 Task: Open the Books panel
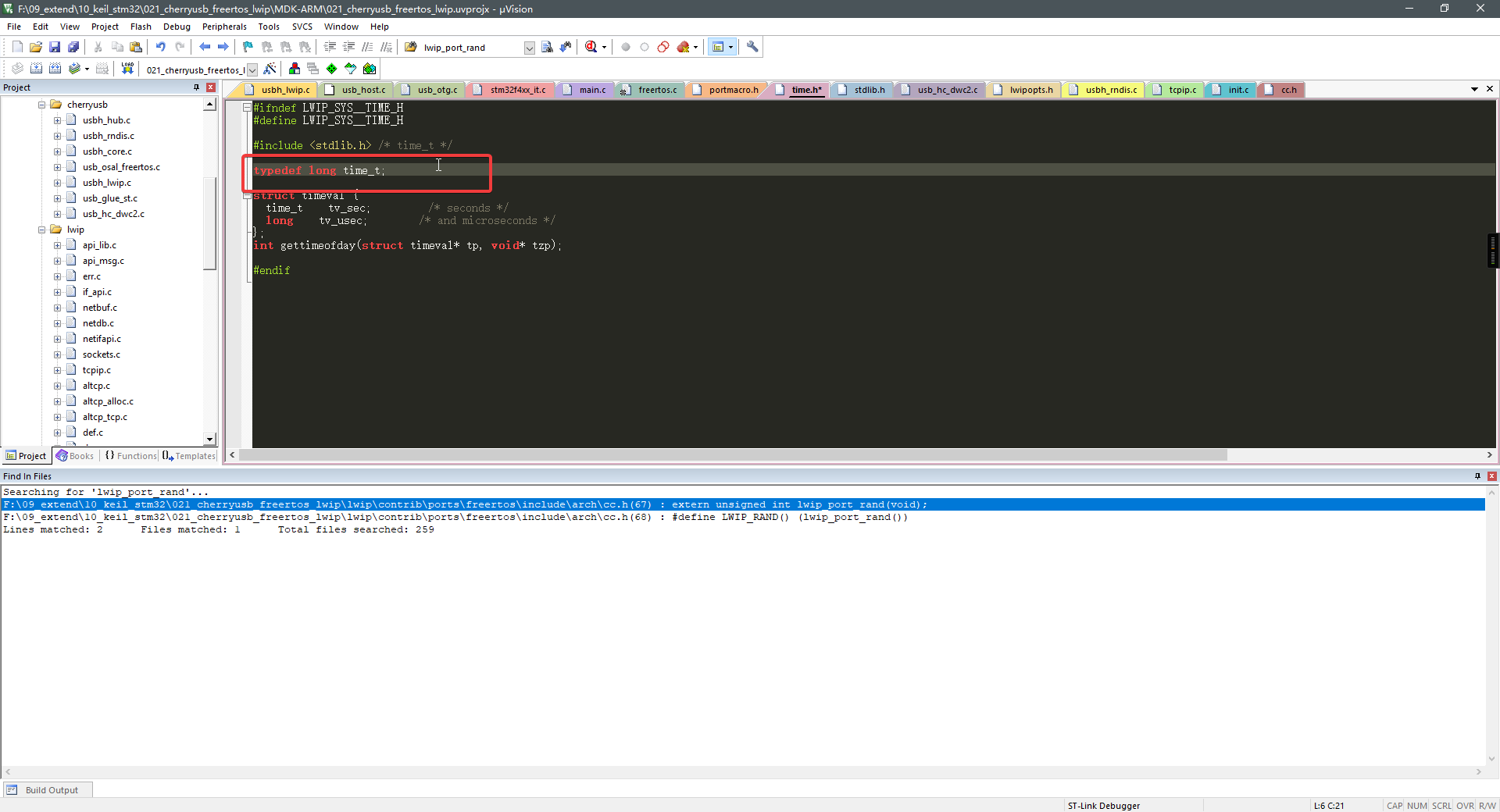click(x=75, y=455)
